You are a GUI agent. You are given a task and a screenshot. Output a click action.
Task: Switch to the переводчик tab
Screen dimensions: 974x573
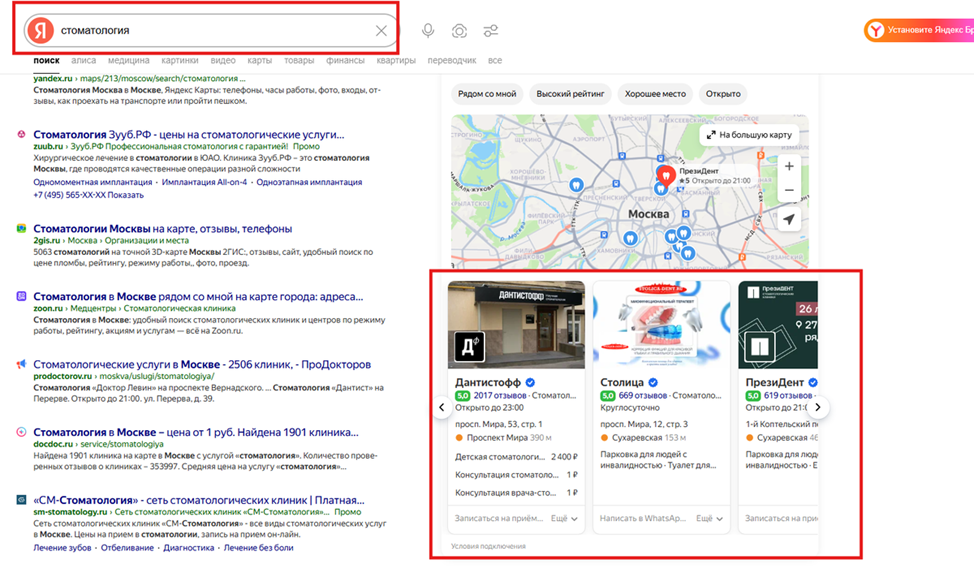pyautogui.click(x=452, y=60)
